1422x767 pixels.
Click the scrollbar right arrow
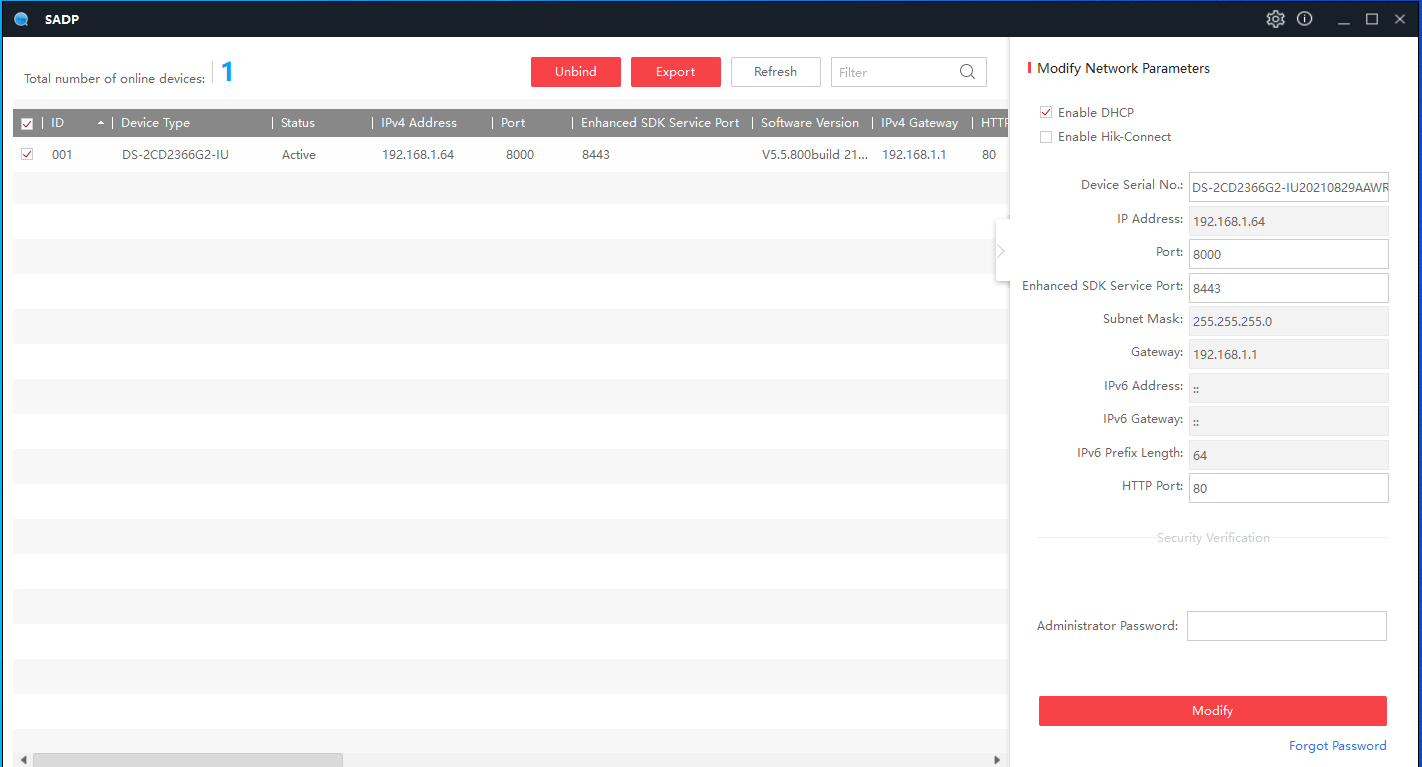click(996, 760)
